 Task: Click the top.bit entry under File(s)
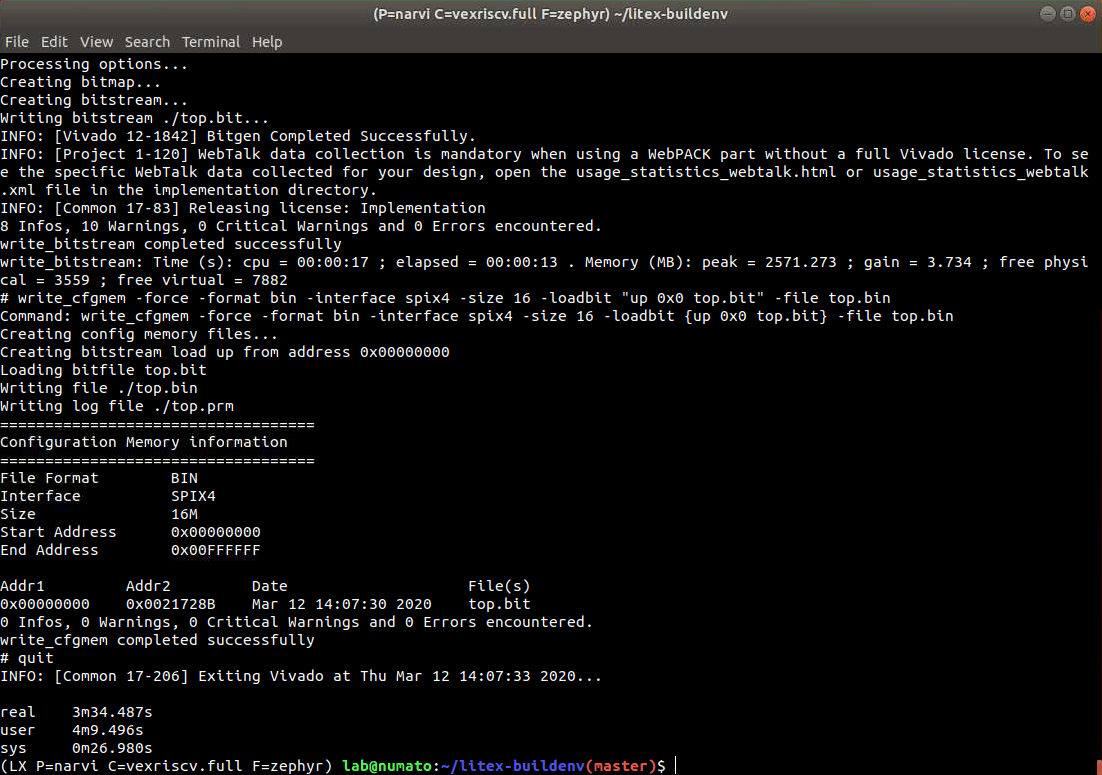coord(499,604)
